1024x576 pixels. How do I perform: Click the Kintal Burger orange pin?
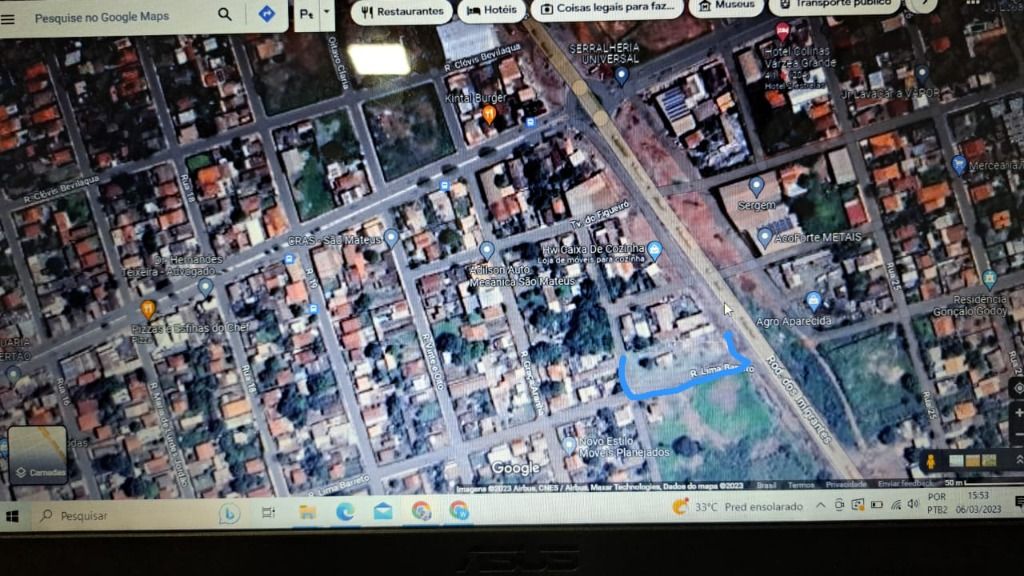click(x=489, y=114)
